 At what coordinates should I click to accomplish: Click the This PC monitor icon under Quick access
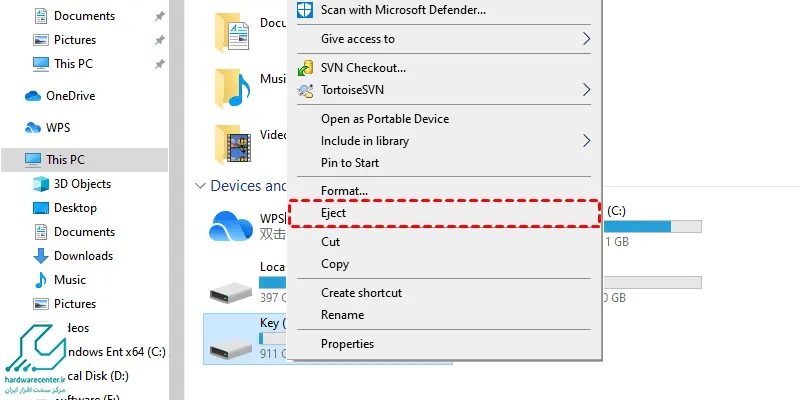tap(41, 64)
